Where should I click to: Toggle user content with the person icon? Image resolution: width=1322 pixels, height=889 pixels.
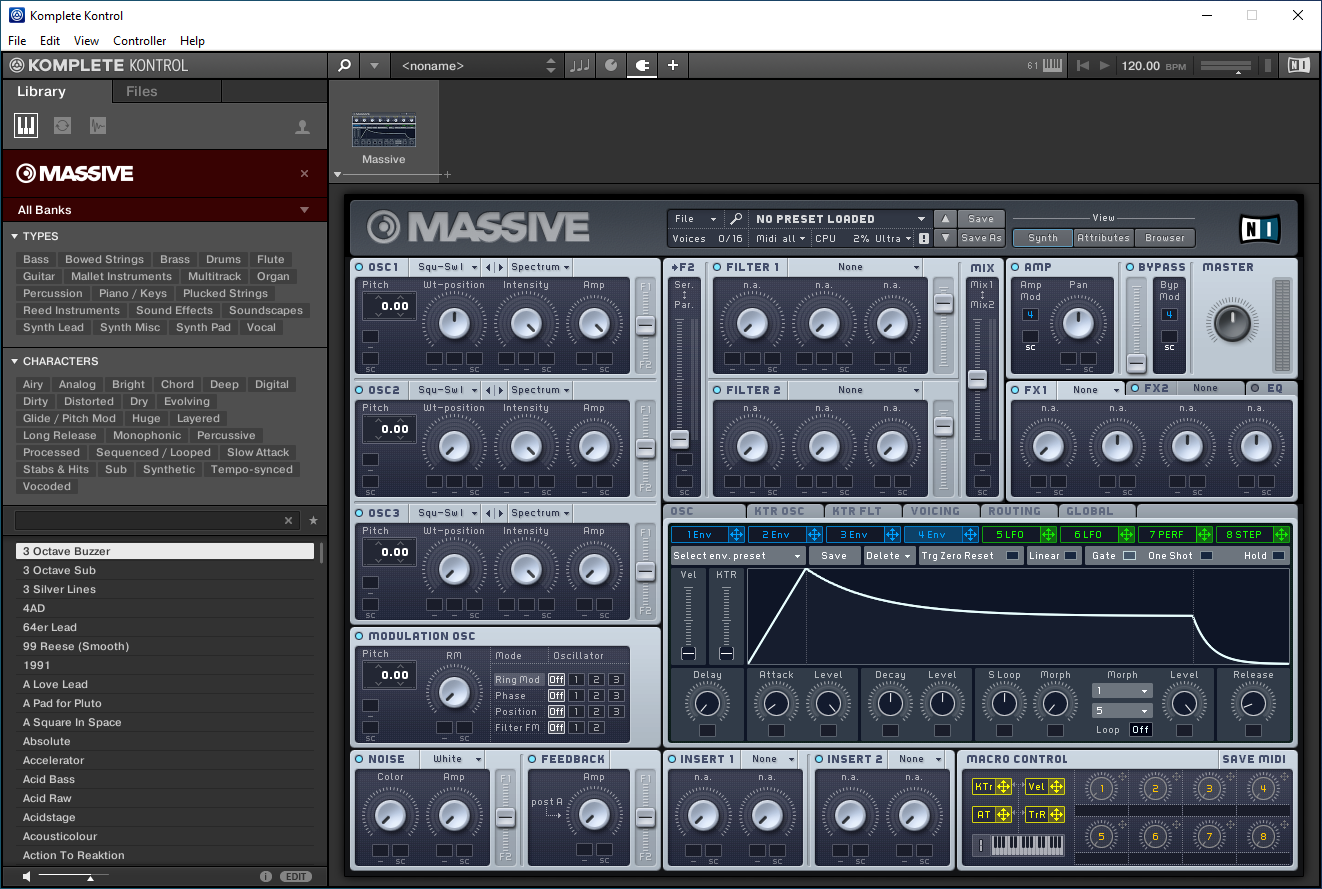302,127
